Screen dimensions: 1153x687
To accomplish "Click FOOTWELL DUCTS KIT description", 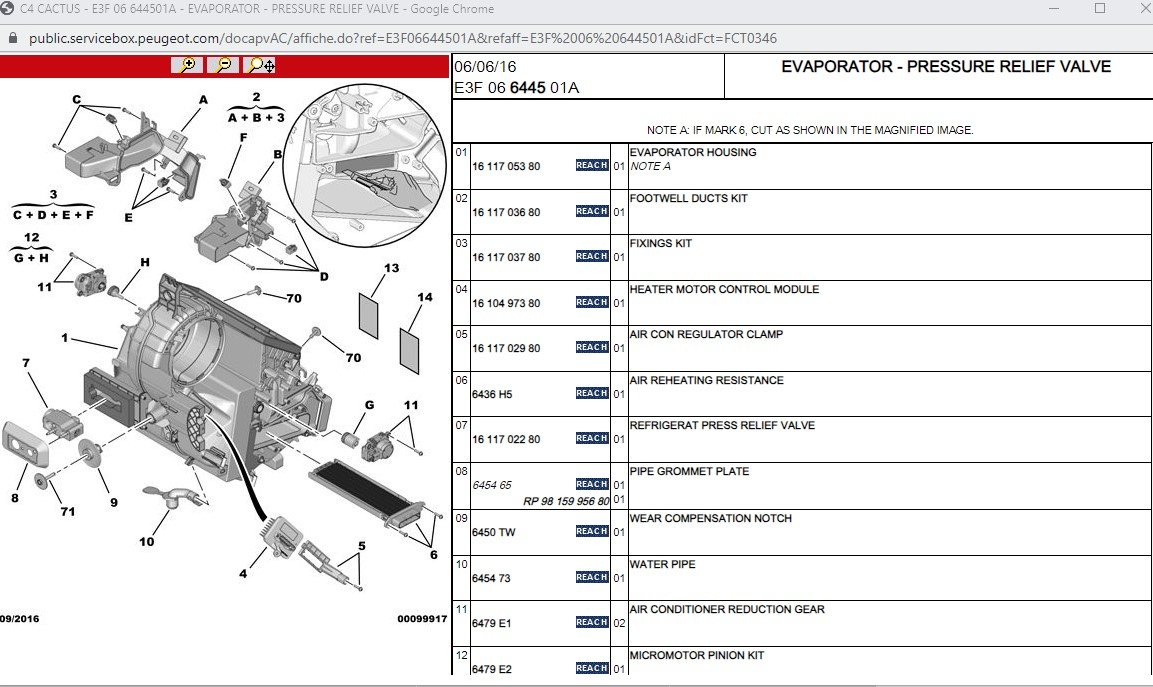I will [688, 198].
